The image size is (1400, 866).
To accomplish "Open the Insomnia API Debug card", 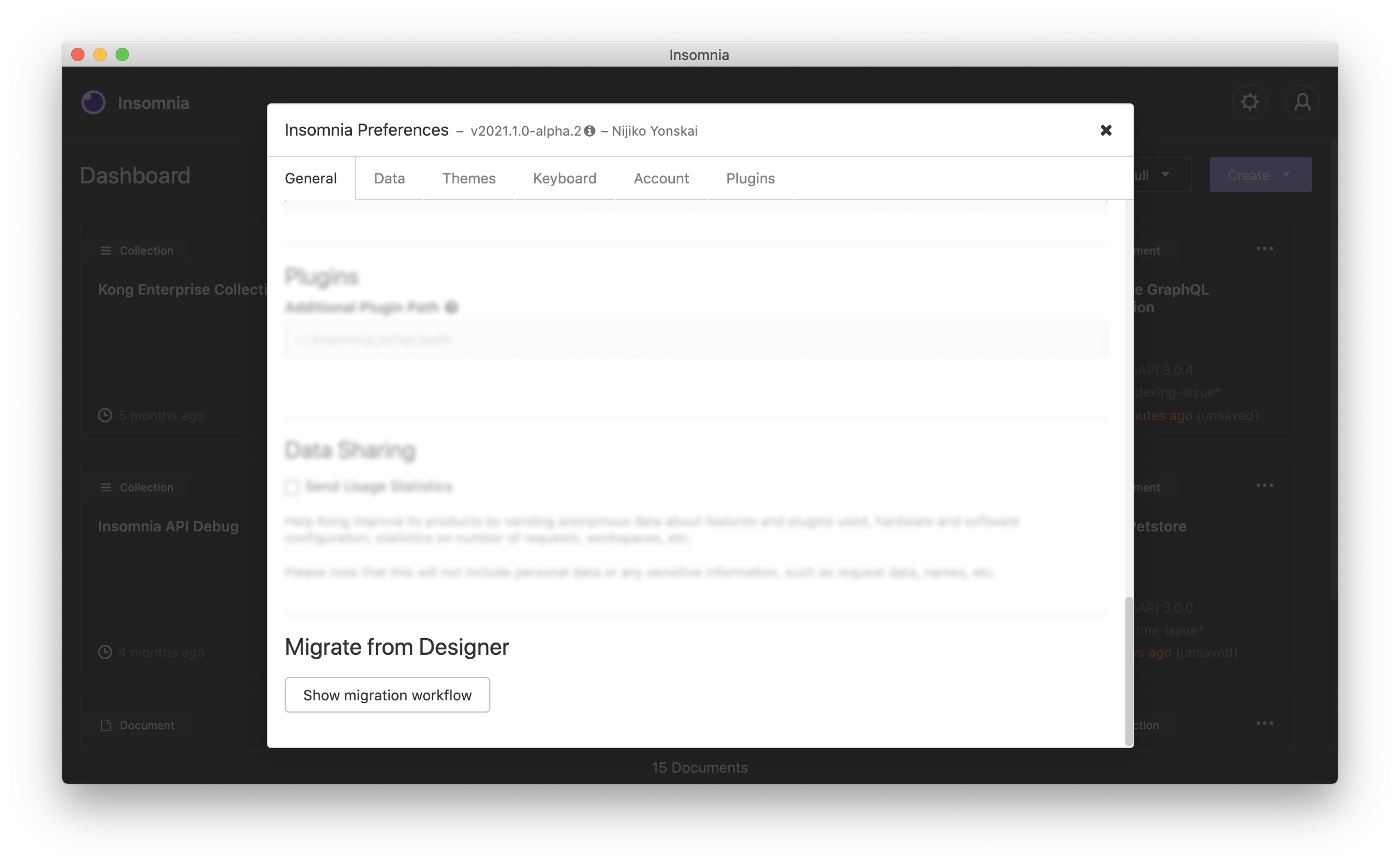I will 174,566.
